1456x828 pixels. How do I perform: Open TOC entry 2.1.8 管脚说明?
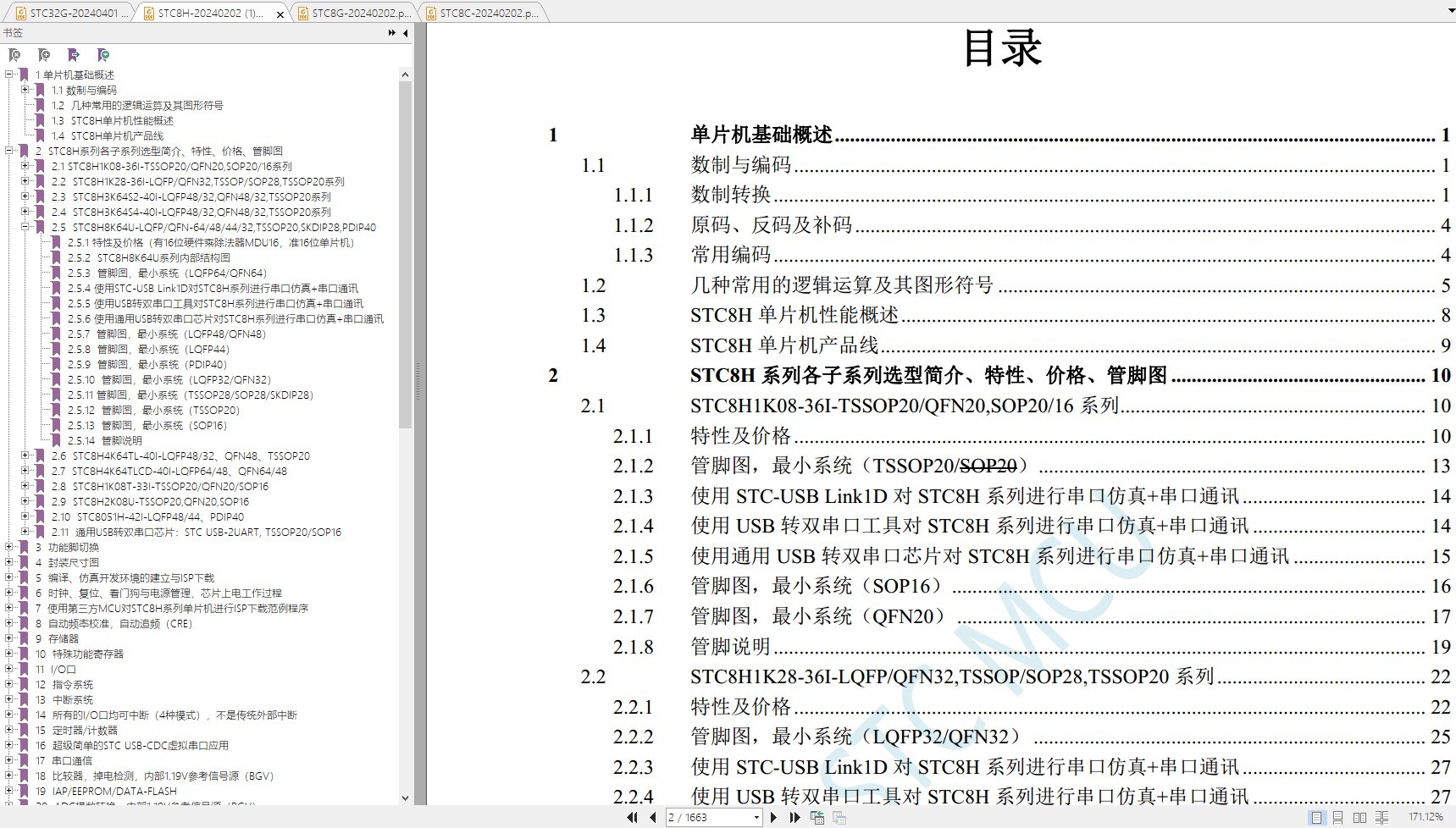(1032, 647)
